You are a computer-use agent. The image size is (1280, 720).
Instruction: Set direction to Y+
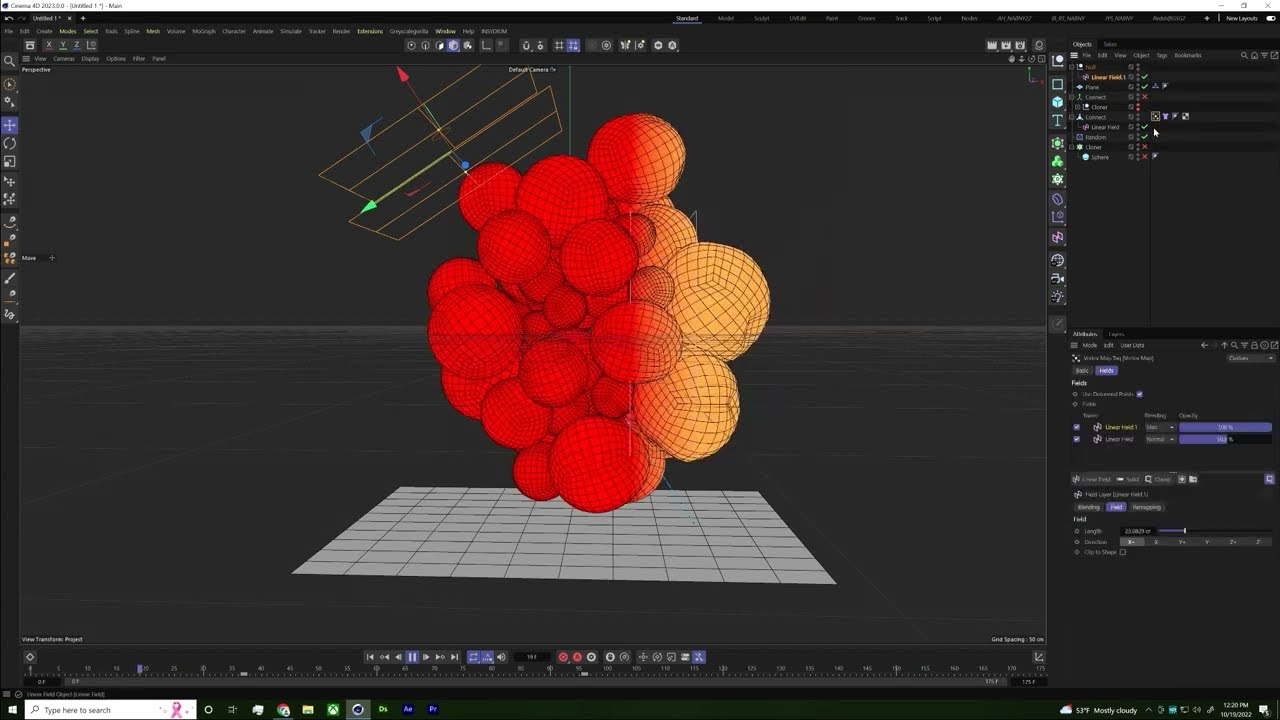(1182, 542)
